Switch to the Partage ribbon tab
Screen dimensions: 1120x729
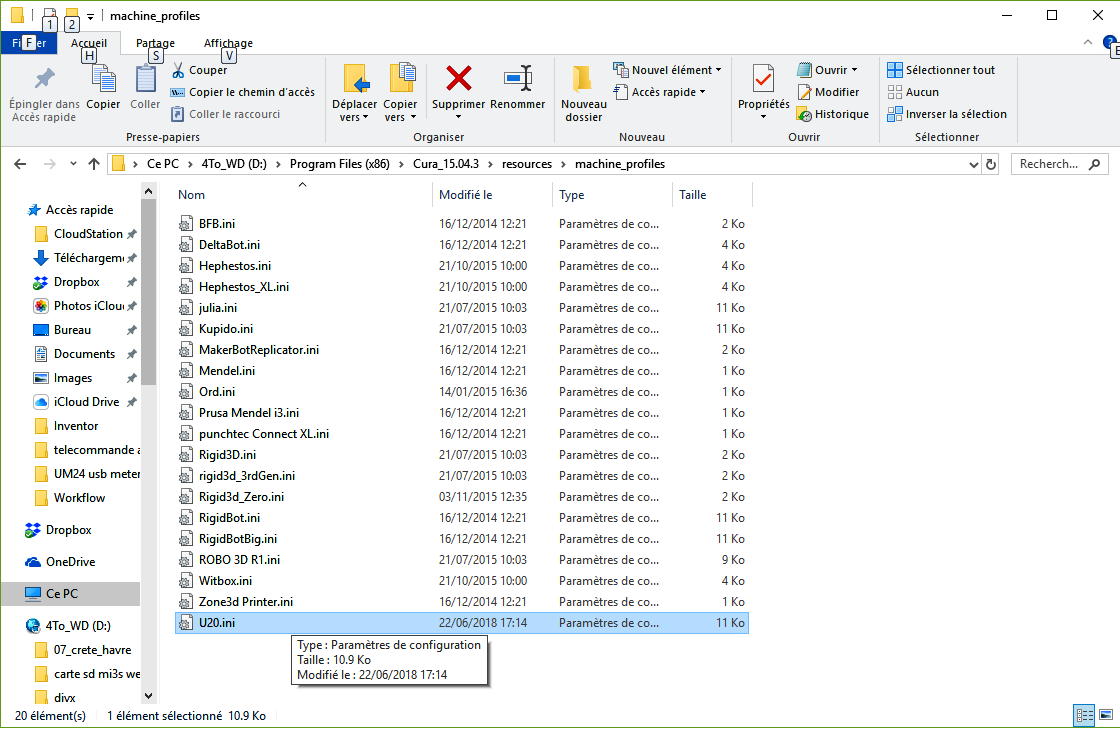[x=155, y=43]
